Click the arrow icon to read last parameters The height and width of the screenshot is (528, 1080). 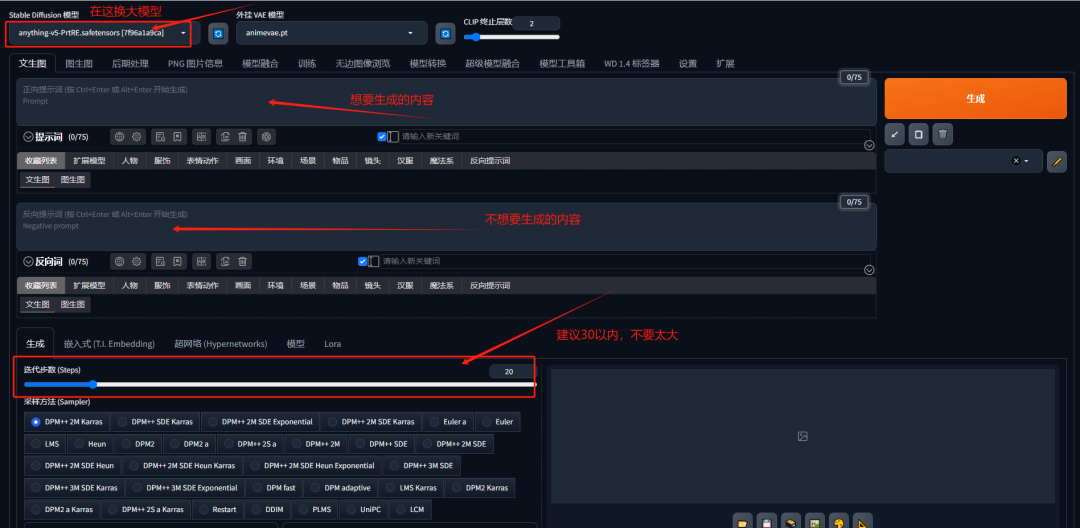coord(895,134)
